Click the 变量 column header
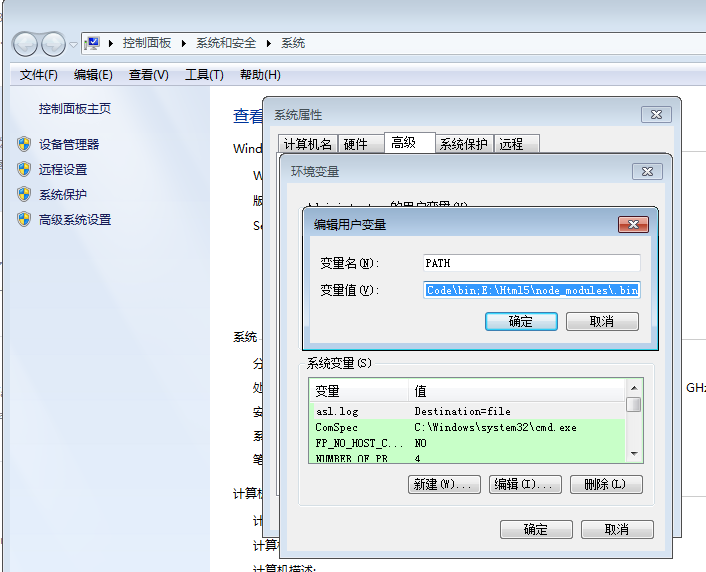The height and width of the screenshot is (572, 706). coord(358,390)
